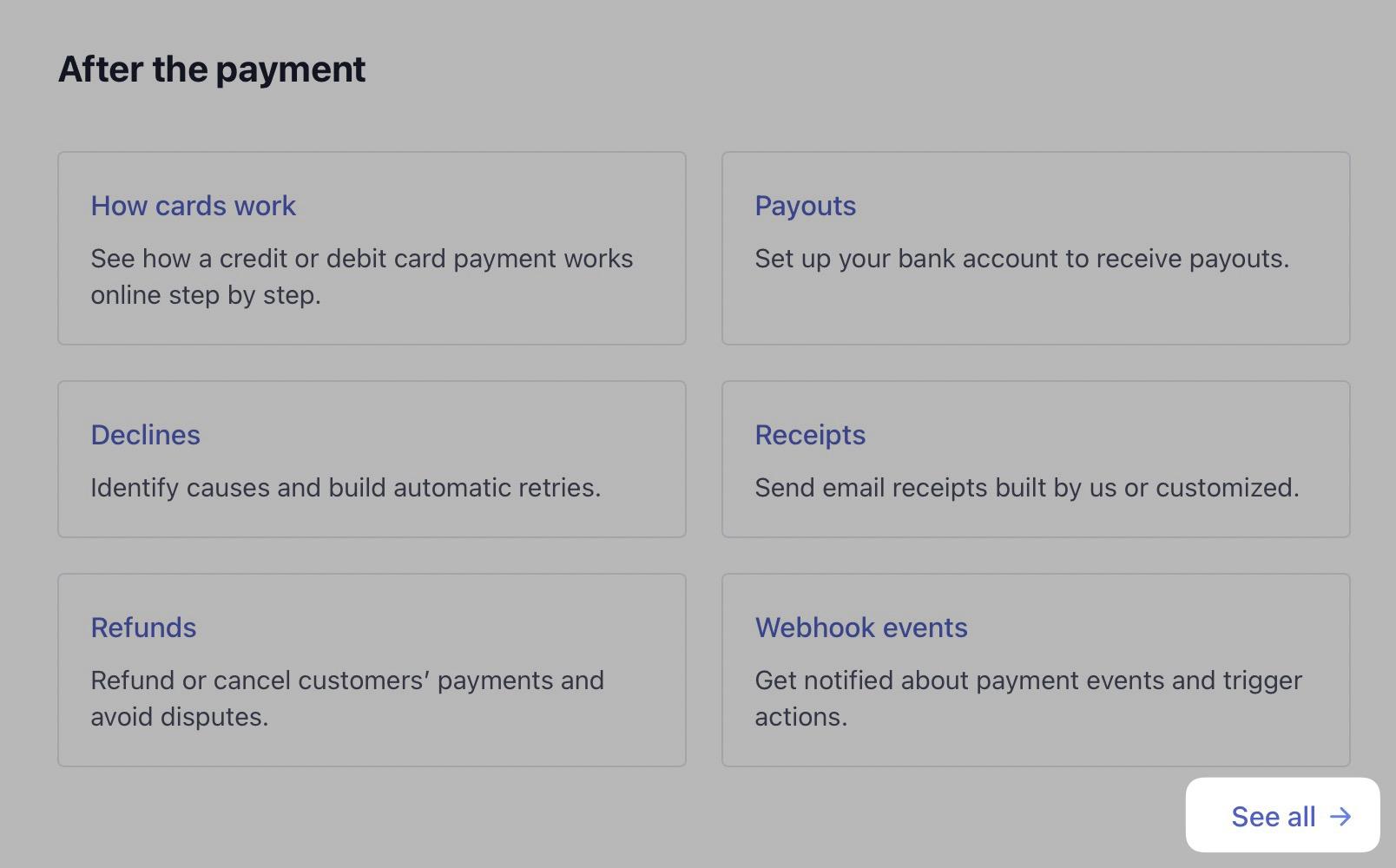The height and width of the screenshot is (868, 1396).
Task: Open the Payouts documentation
Action: pos(805,206)
